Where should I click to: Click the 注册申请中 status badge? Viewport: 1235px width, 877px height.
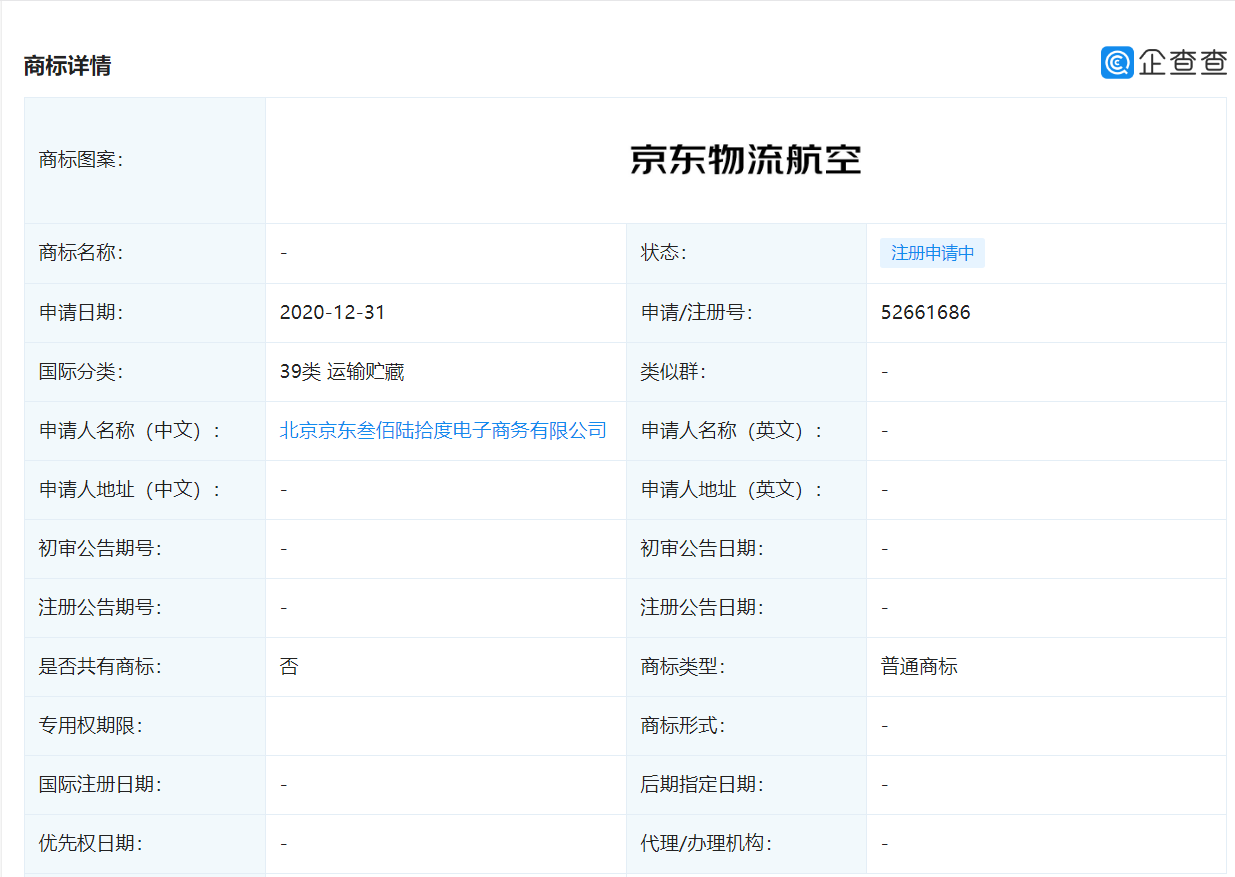[x=932, y=253]
